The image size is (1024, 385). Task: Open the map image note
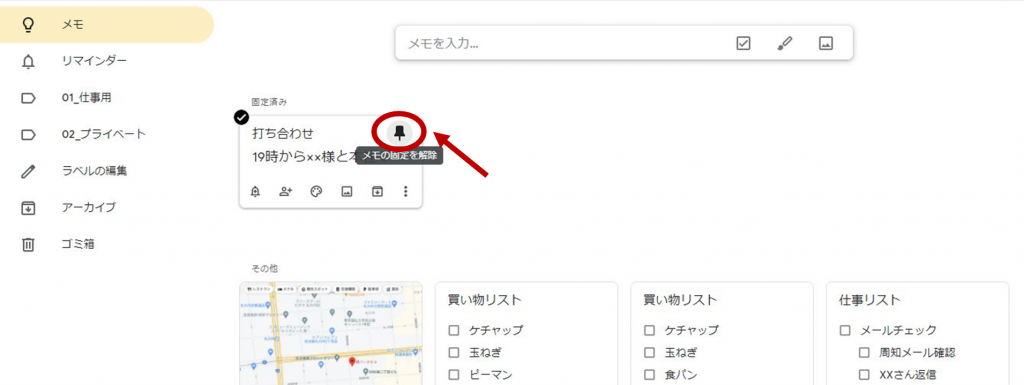(331, 333)
